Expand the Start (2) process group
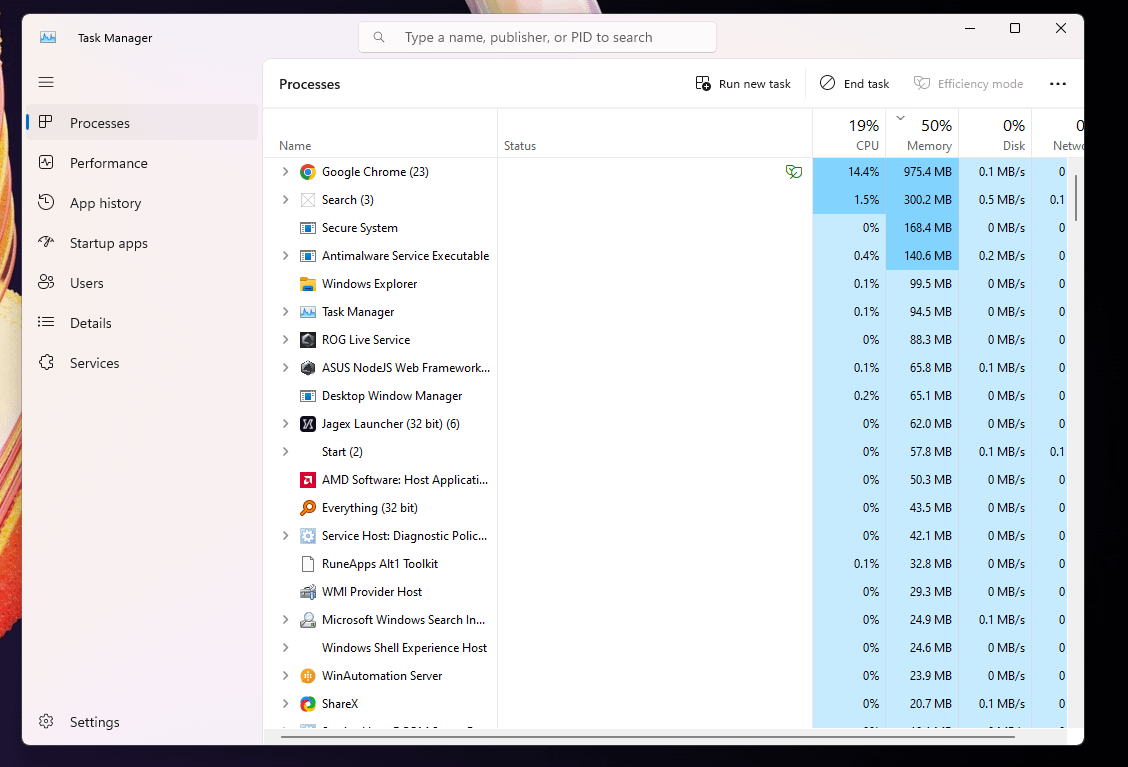 click(286, 452)
